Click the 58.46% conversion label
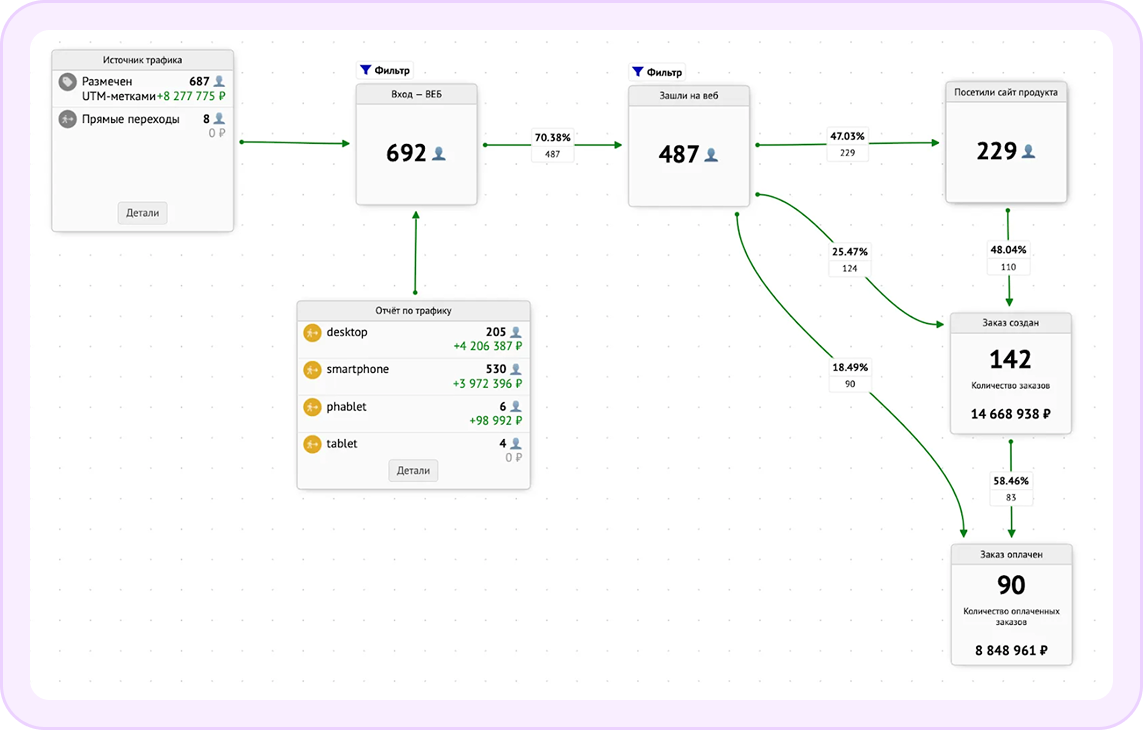Image resolution: width=1143 pixels, height=730 pixels. click(1011, 480)
